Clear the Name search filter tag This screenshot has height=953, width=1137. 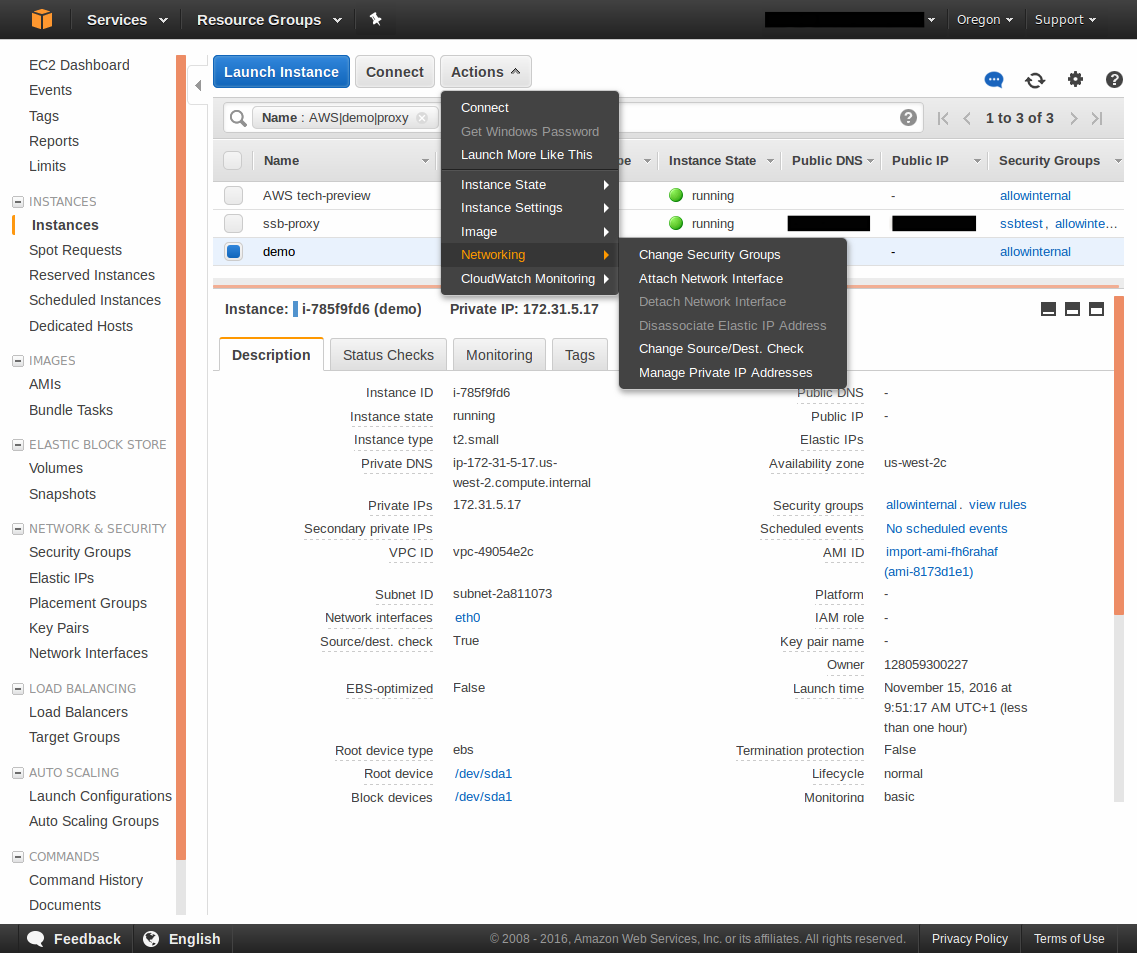point(422,118)
